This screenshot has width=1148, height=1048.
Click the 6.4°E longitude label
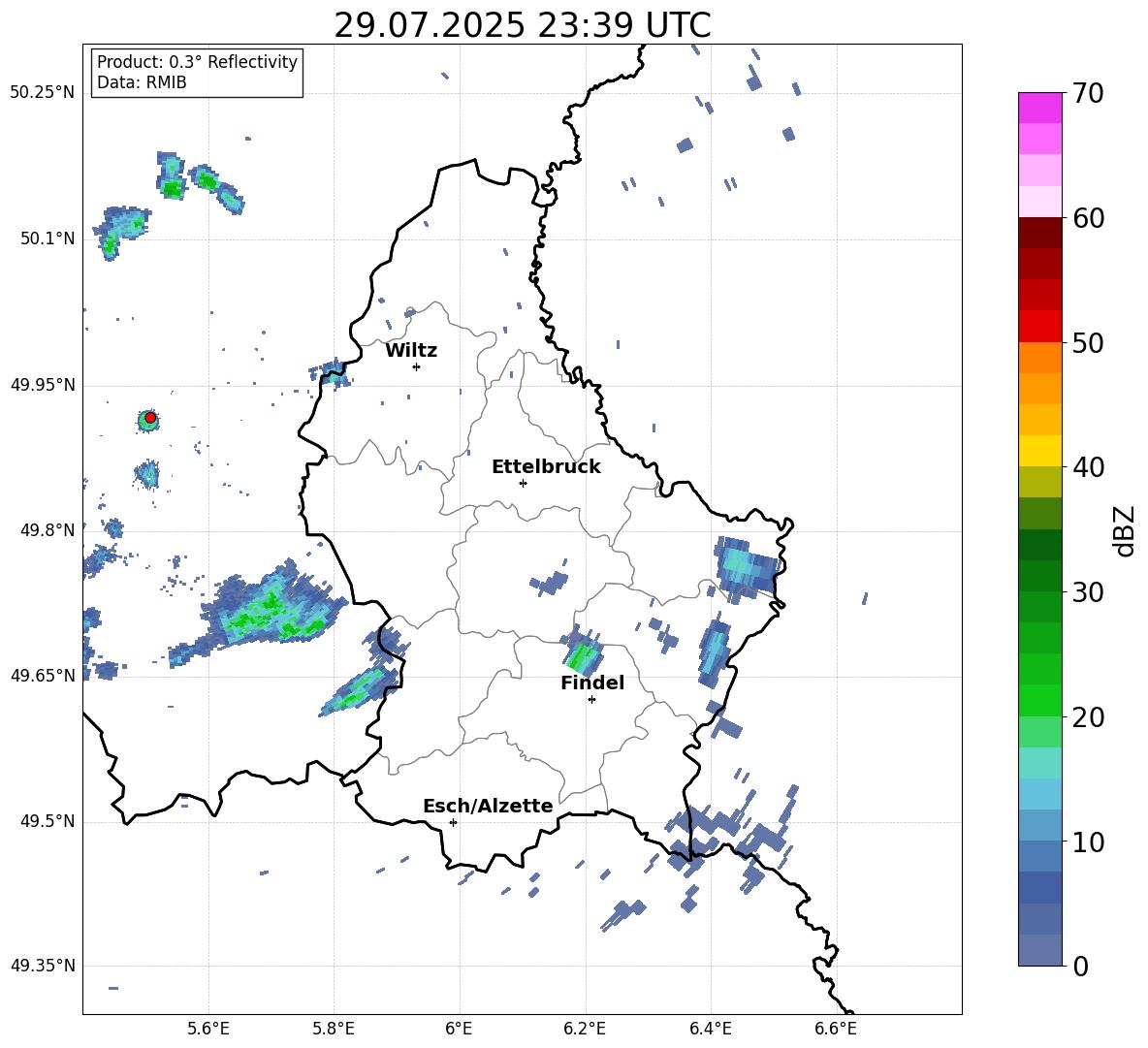710,1029
